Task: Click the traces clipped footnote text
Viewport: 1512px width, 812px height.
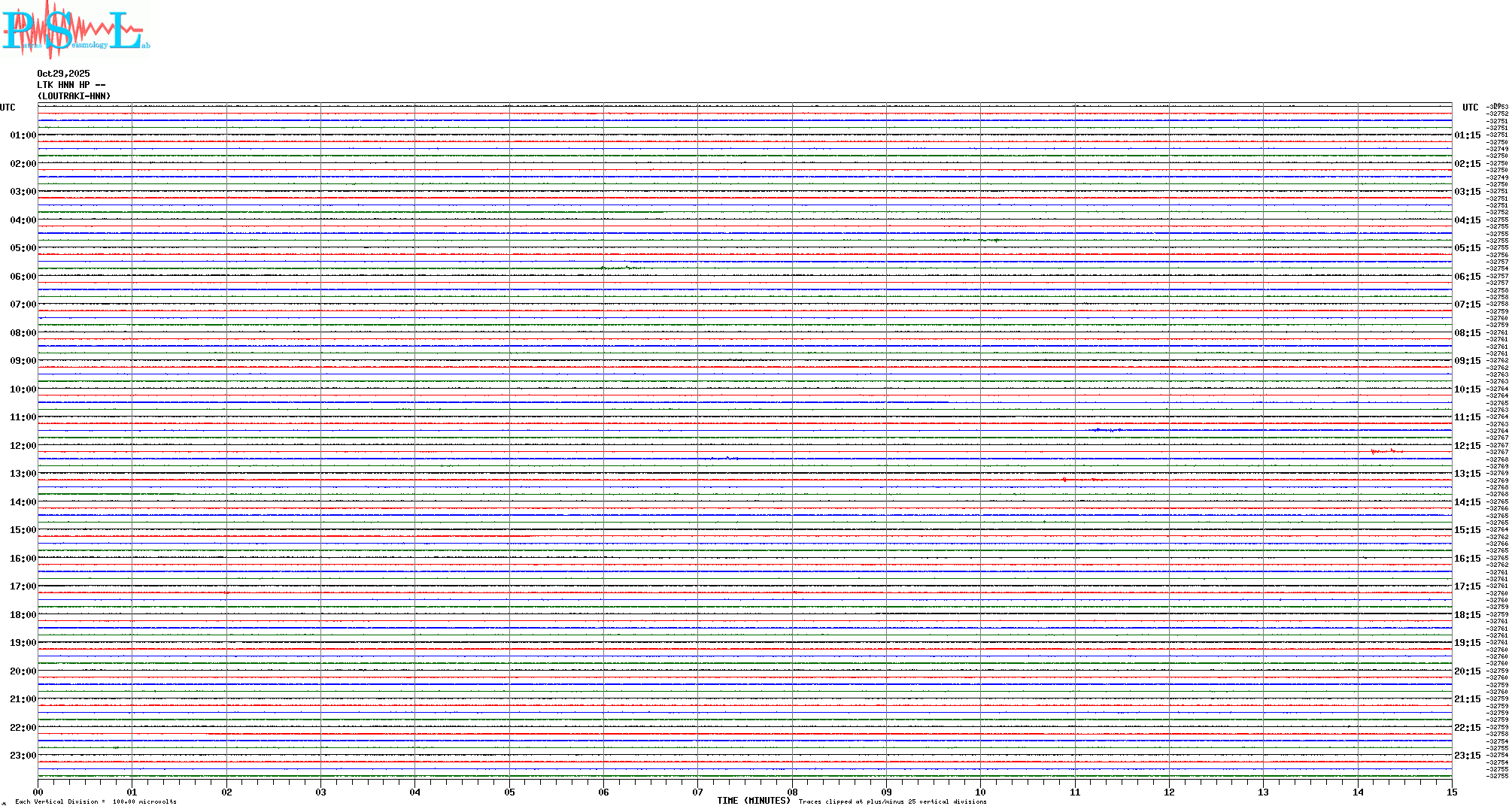Action: pos(892,801)
